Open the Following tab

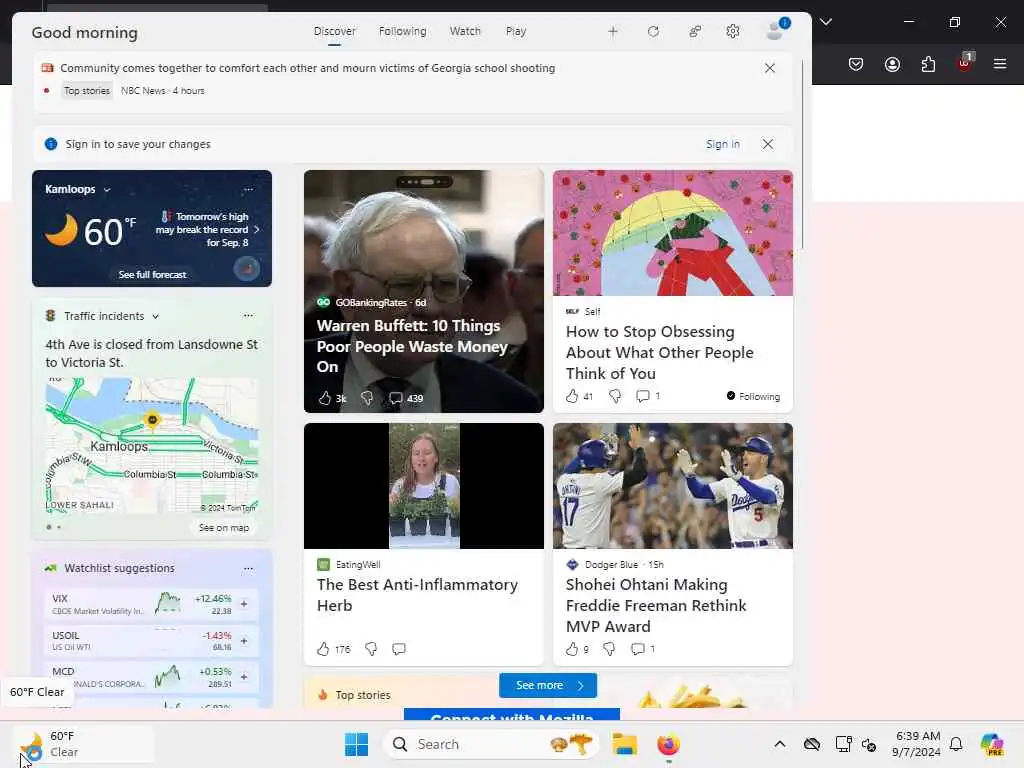pos(402,31)
